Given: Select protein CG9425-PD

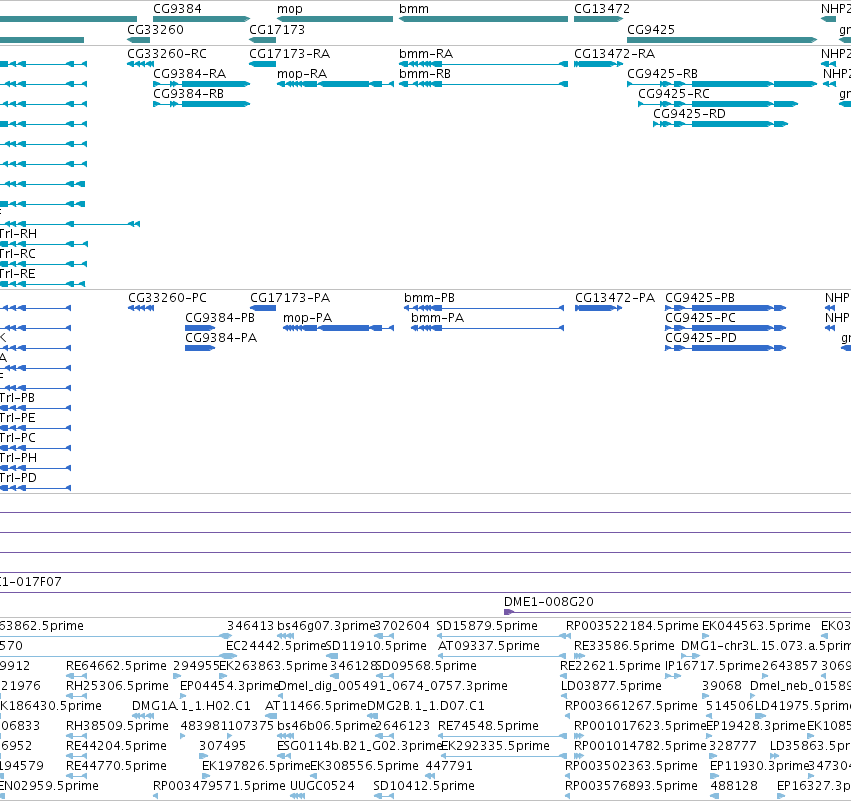Looking at the screenshot, I should [726, 348].
